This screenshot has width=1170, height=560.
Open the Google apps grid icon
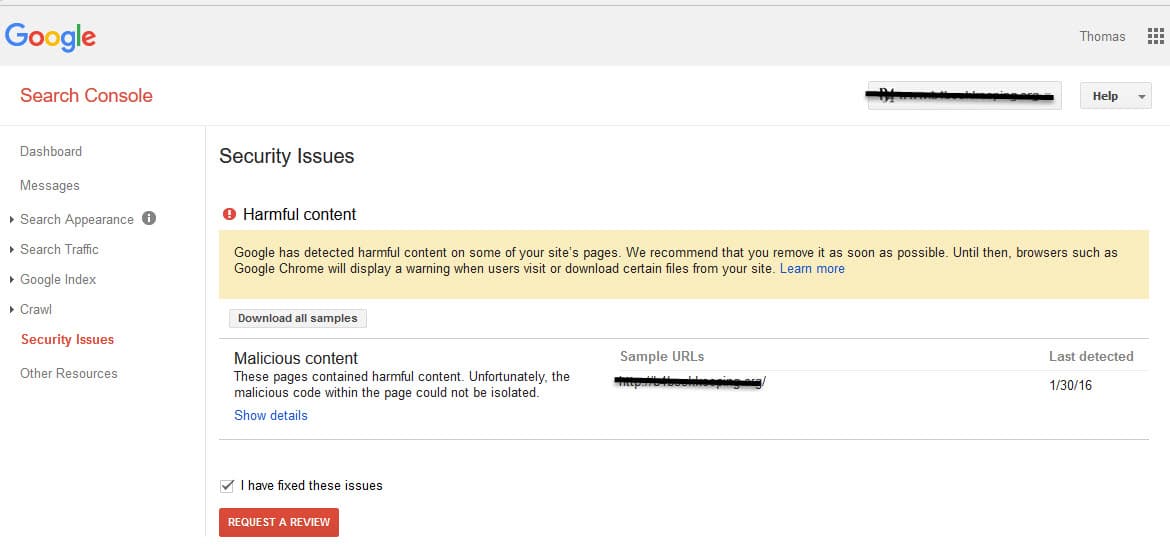tap(1155, 37)
